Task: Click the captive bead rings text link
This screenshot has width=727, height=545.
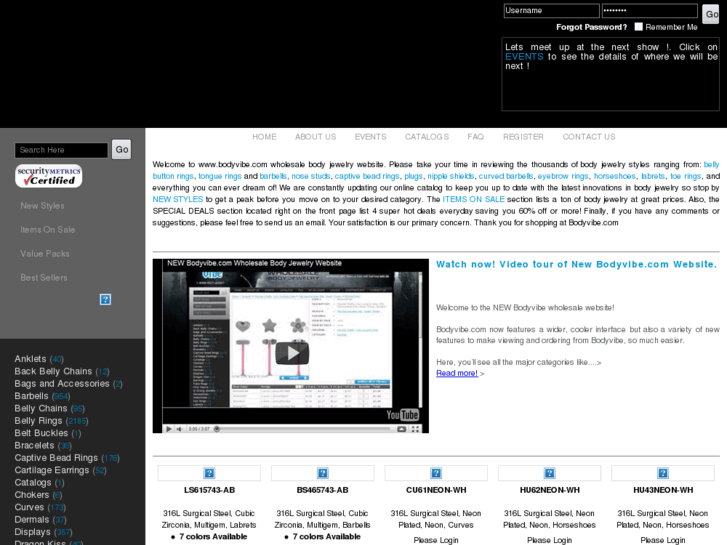Action: 367,176
